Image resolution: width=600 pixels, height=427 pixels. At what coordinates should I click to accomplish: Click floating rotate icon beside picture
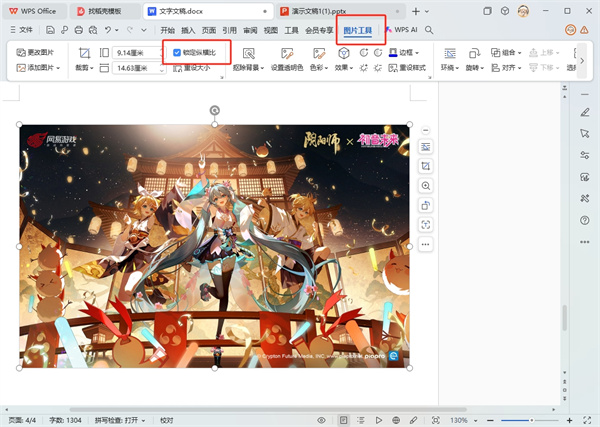tap(426, 205)
